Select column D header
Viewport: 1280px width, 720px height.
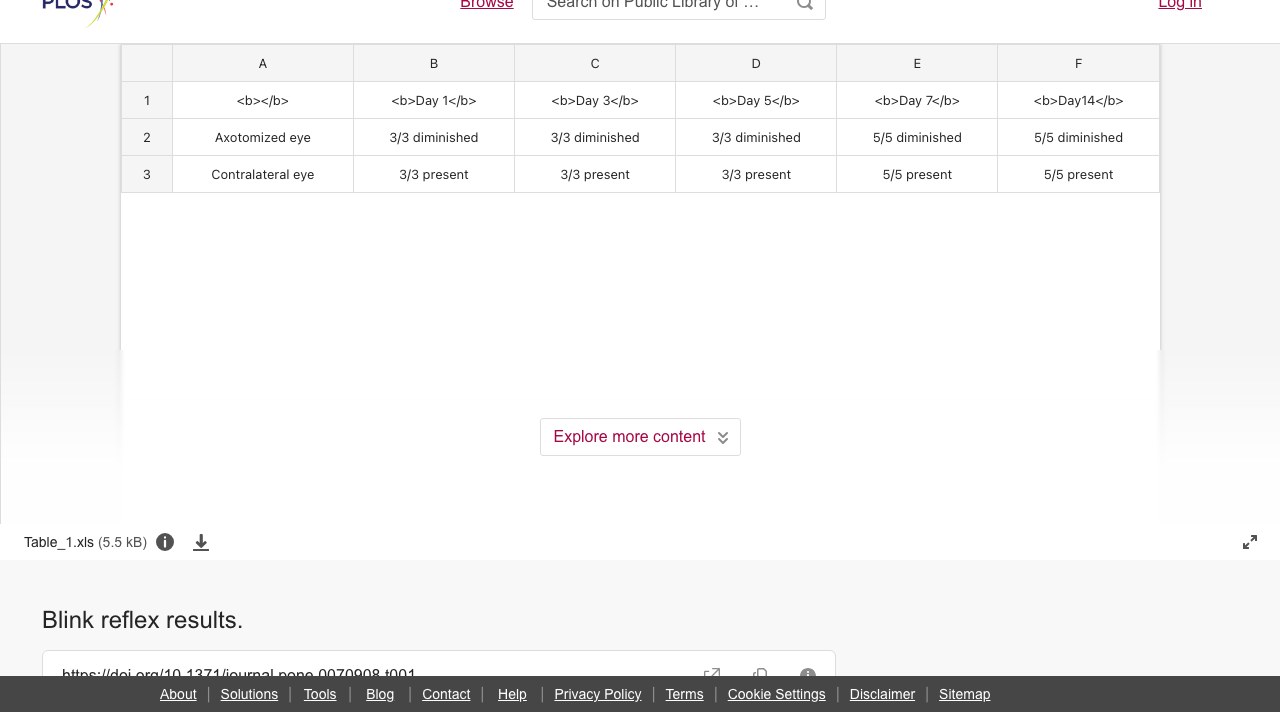click(x=756, y=63)
